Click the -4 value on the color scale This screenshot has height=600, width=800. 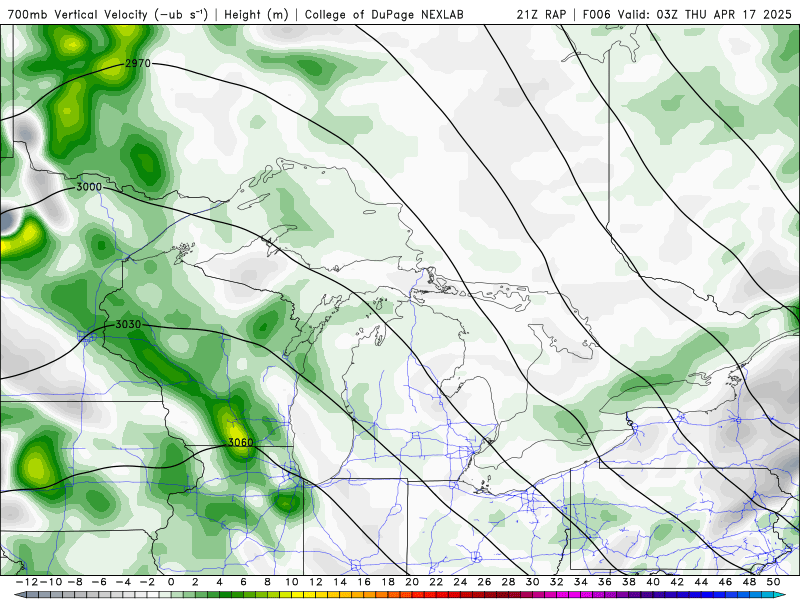tap(122, 582)
